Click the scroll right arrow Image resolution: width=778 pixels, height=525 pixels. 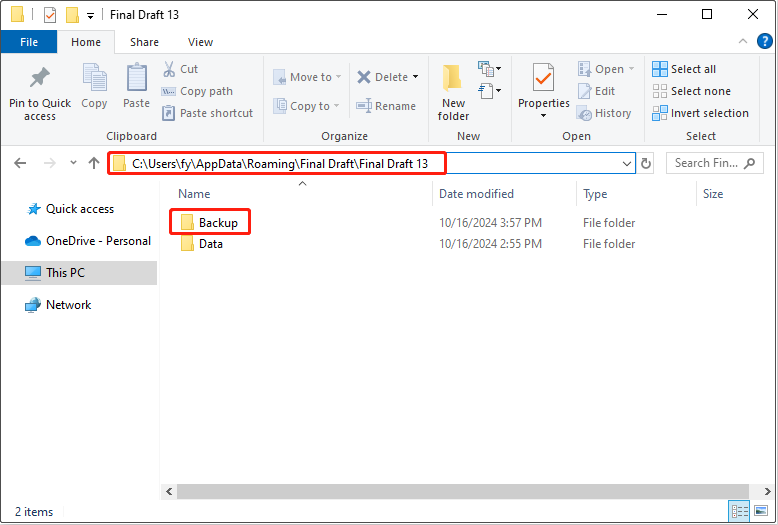(767, 492)
